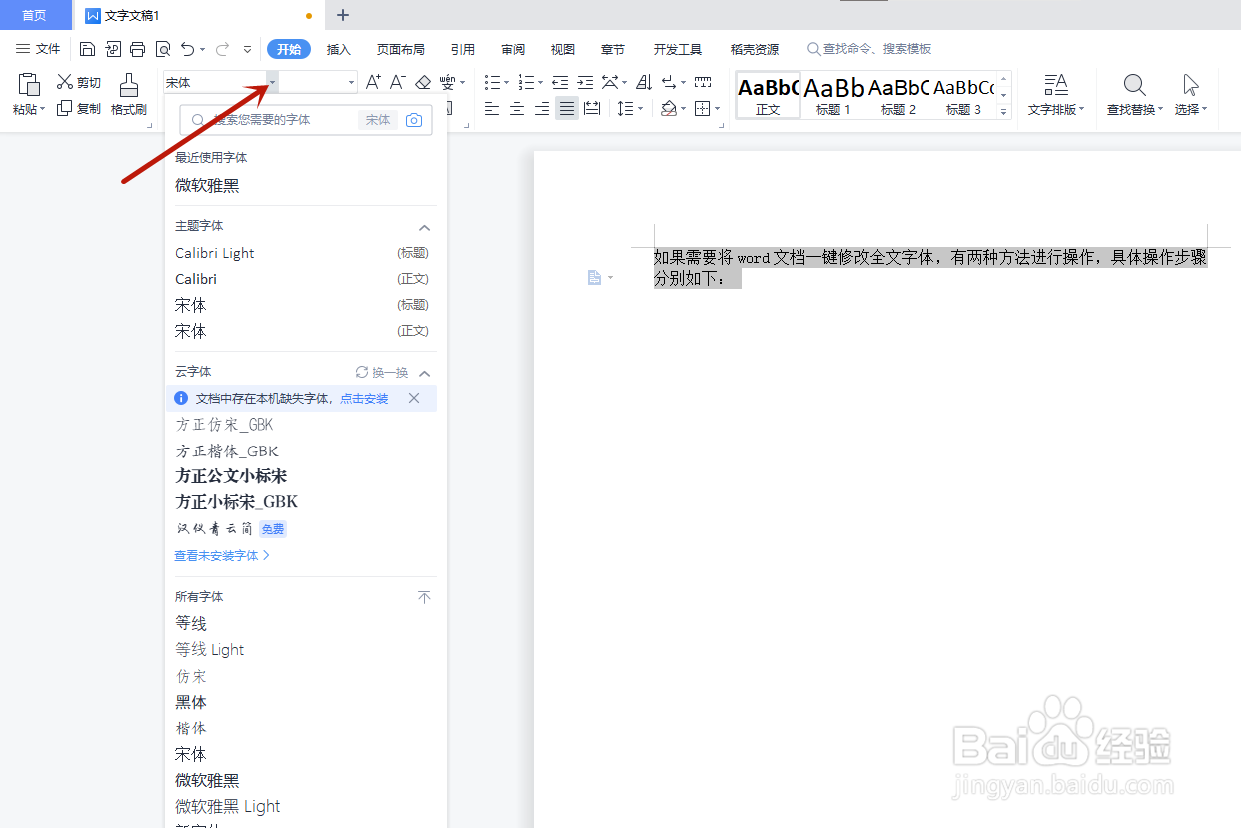Apply the 标题 2 style
This screenshot has width=1241, height=828.
[x=898, y=96]
